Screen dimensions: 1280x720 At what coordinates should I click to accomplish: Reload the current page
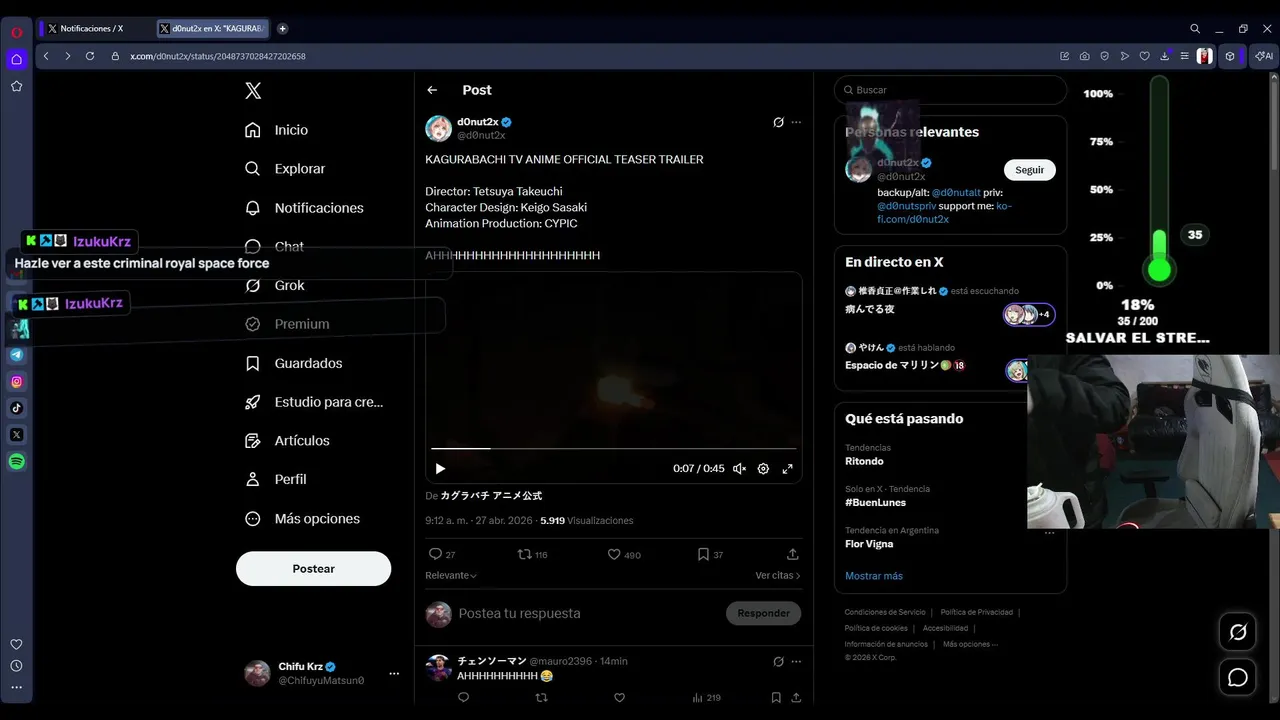point(90,56)
